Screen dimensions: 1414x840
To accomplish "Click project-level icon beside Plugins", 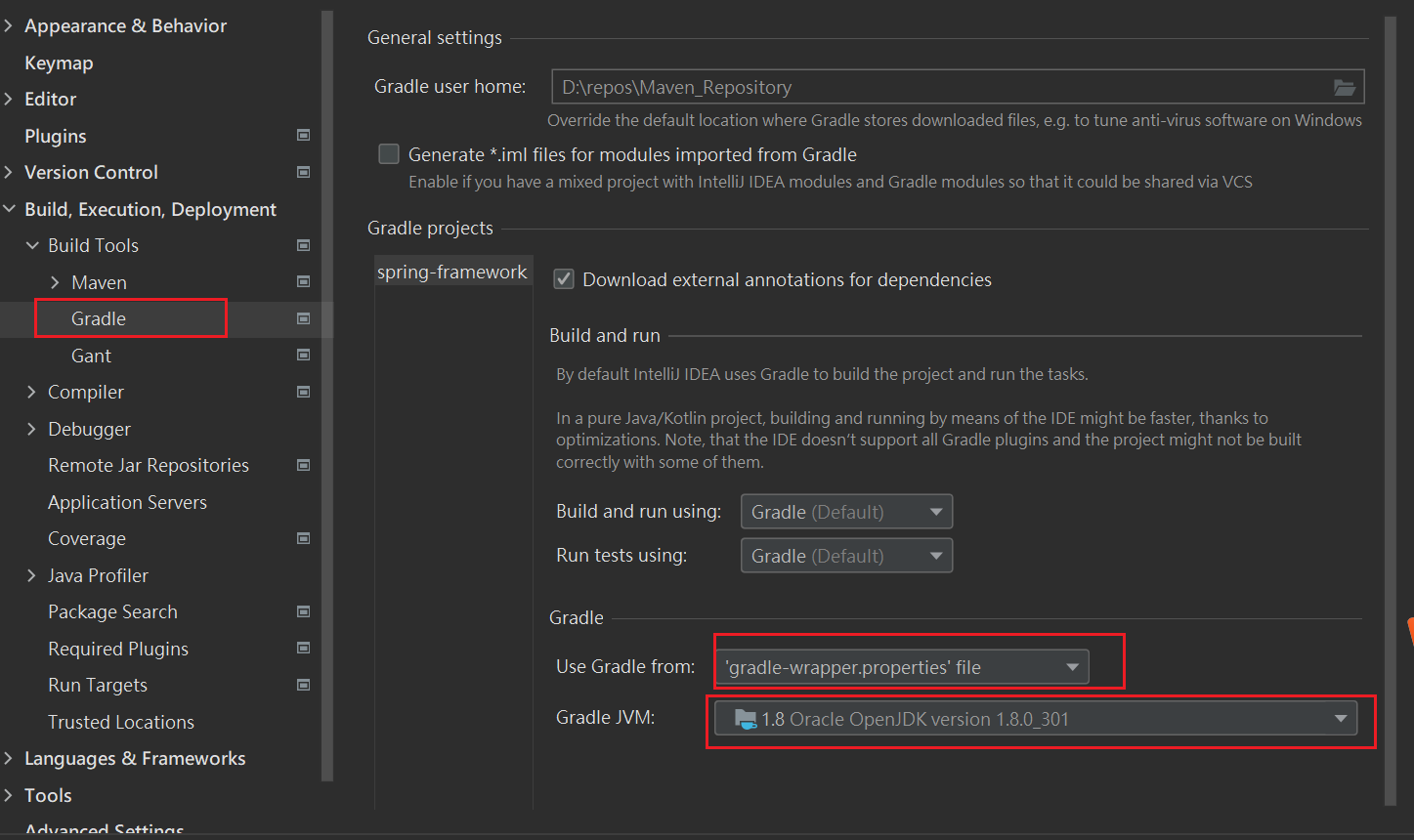I will (x=304, y=136).
